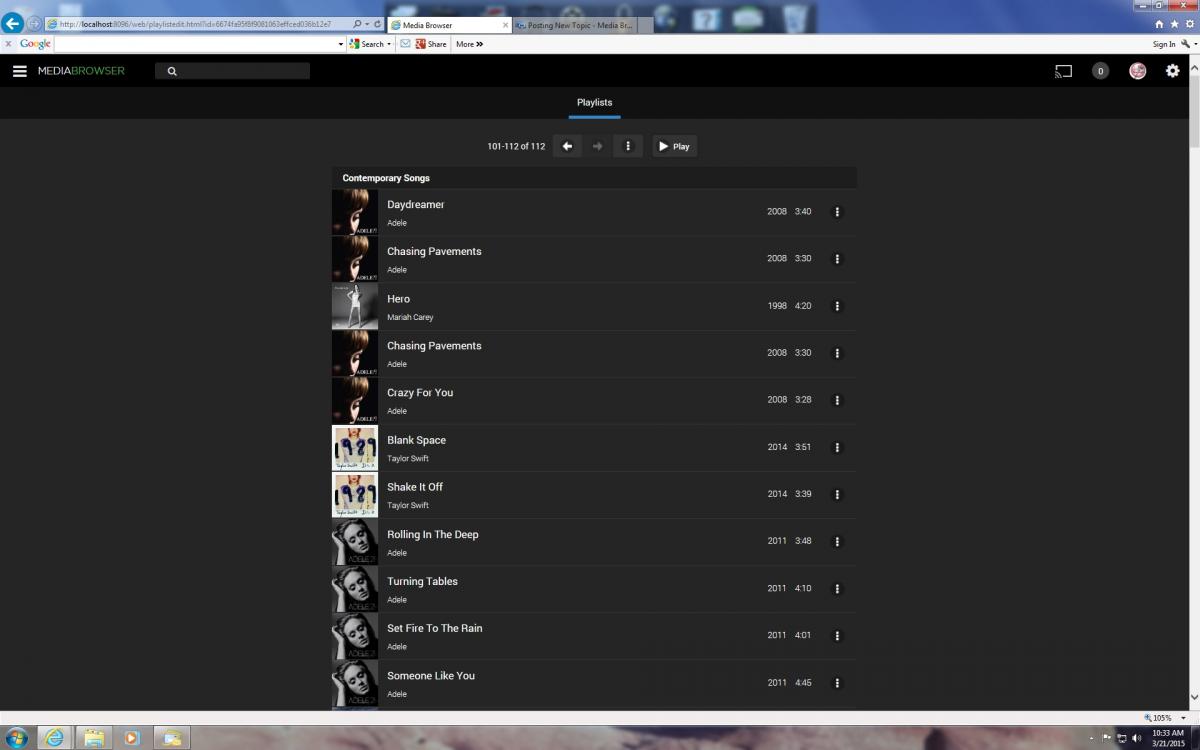The width and height of the screenshot is (1200, 750).
Task: Expand the Google toolbar More menu
Action: pos(469,44)
